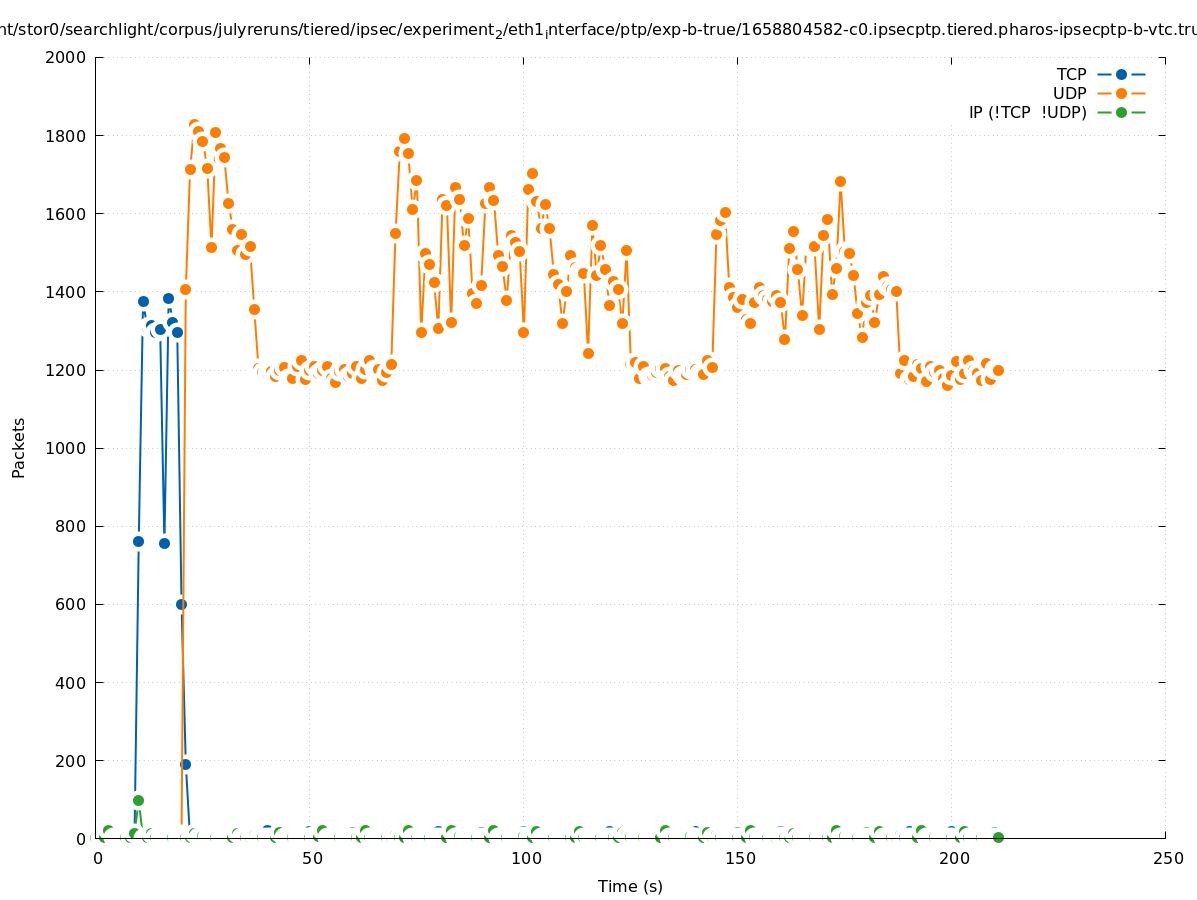This screenshot has width=1197, height=900.
Task: Click the 150 tick on the x-axis
Action: (739, 858)
